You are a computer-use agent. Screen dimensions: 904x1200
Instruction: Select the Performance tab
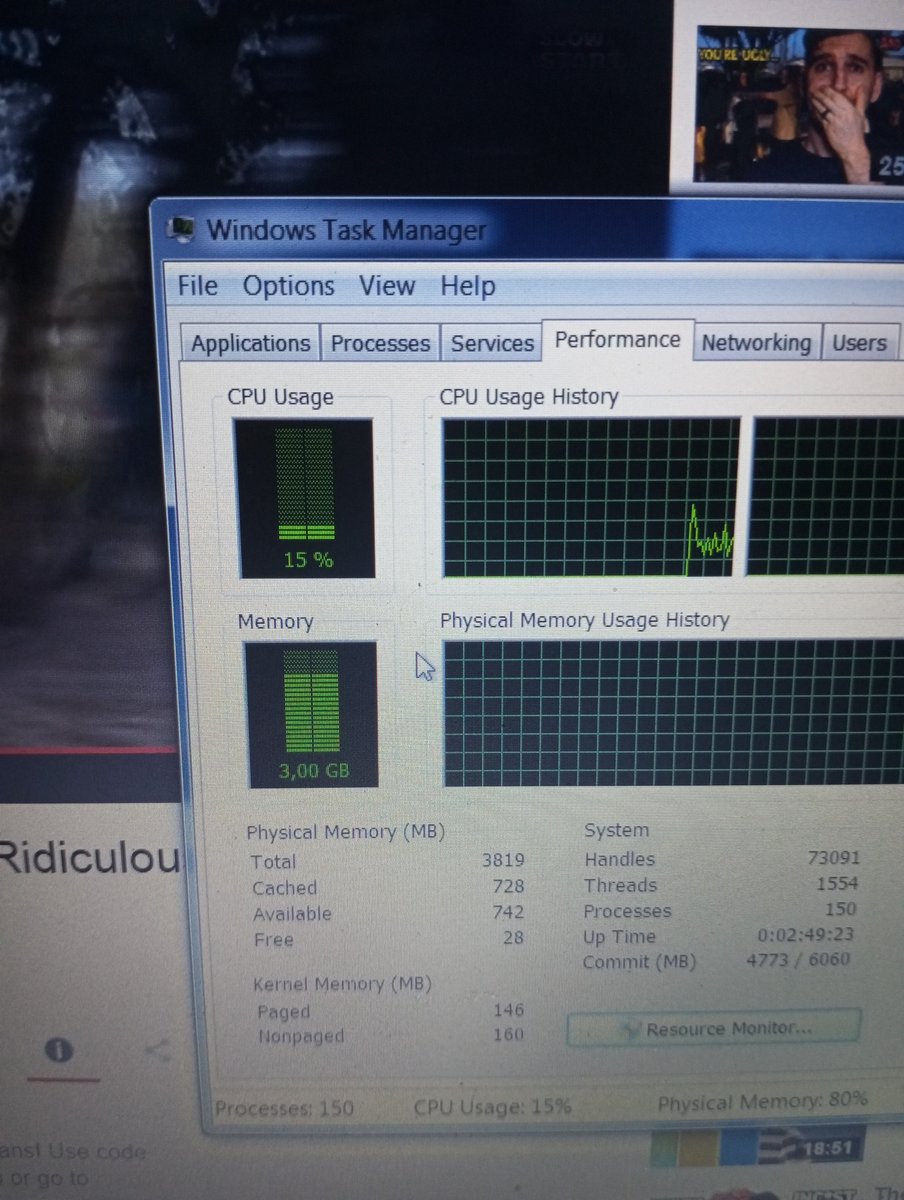617,340
